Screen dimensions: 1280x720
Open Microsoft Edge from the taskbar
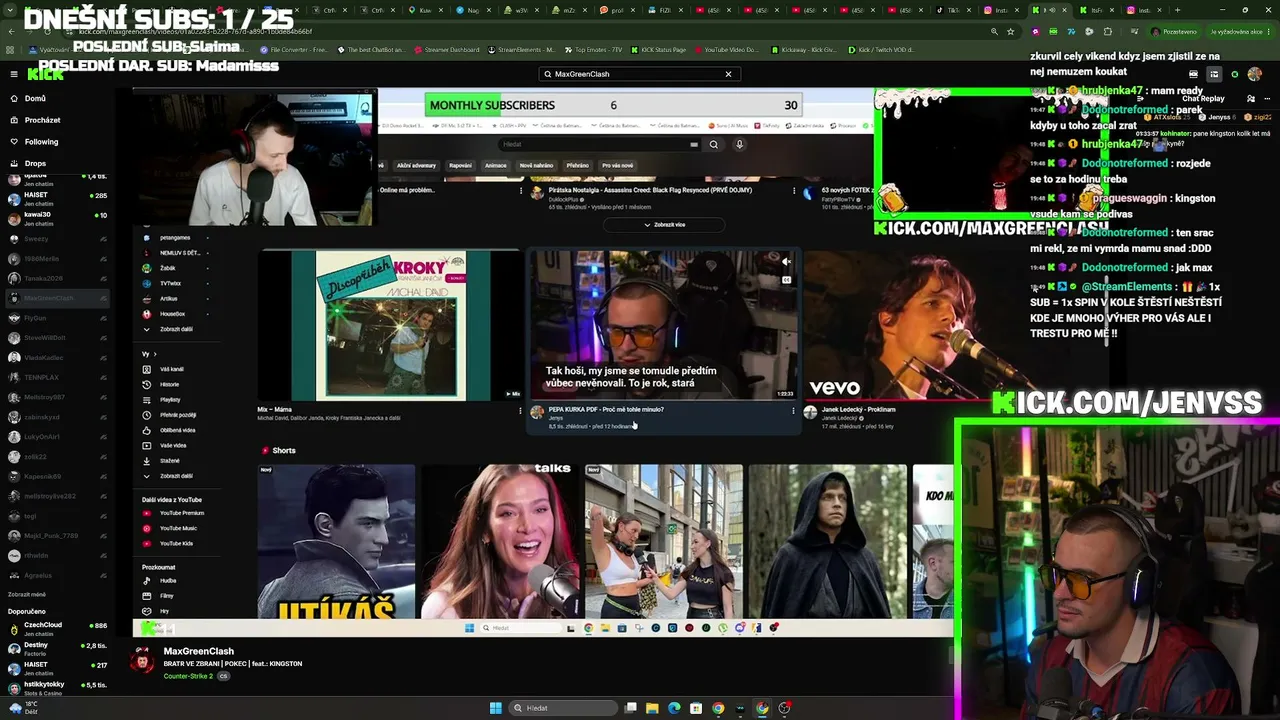point(674,708)
